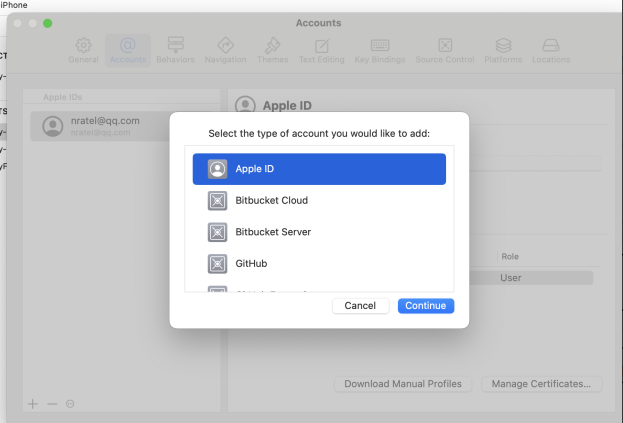Click Continue to add the account
623x423 pixels.
click(x=426, y=305)
